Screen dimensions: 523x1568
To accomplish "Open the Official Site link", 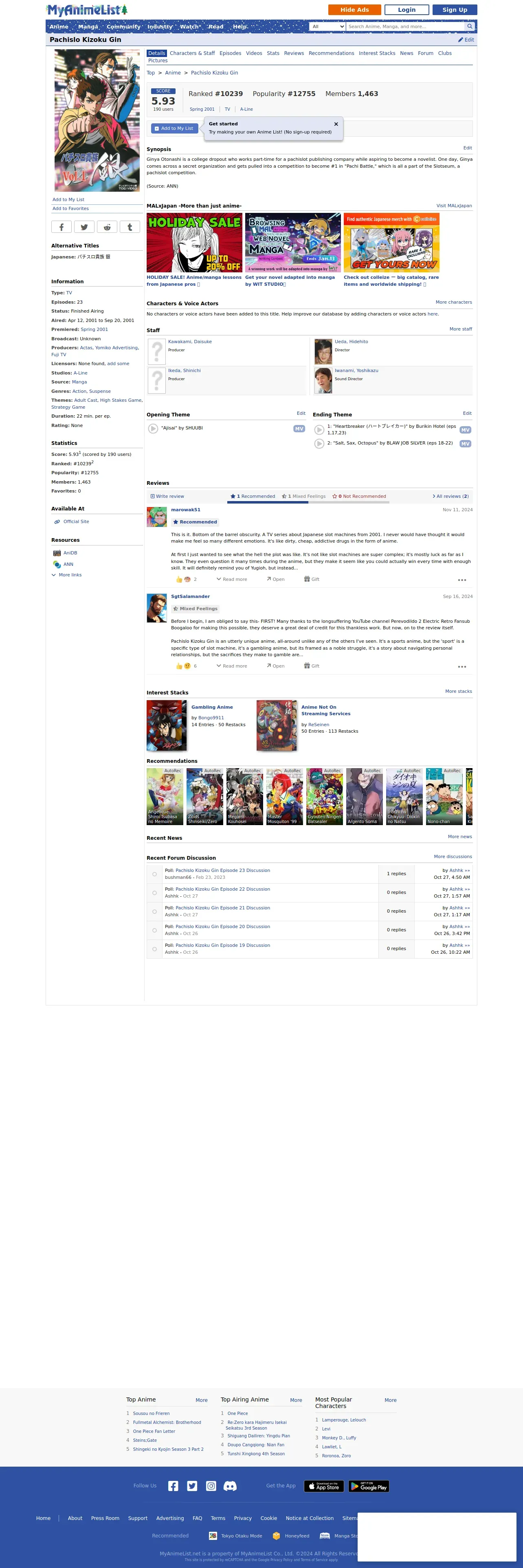I will click(x=76, y=522).
